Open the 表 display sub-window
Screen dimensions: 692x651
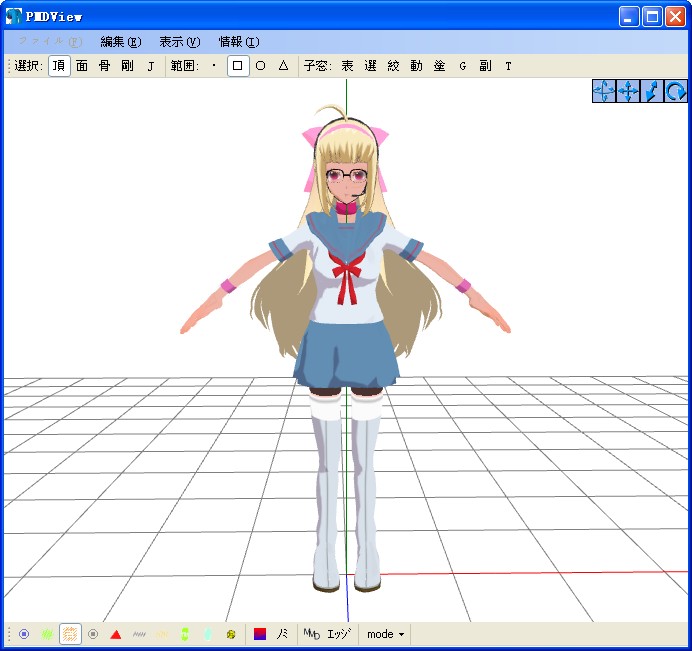pos(347,66)
